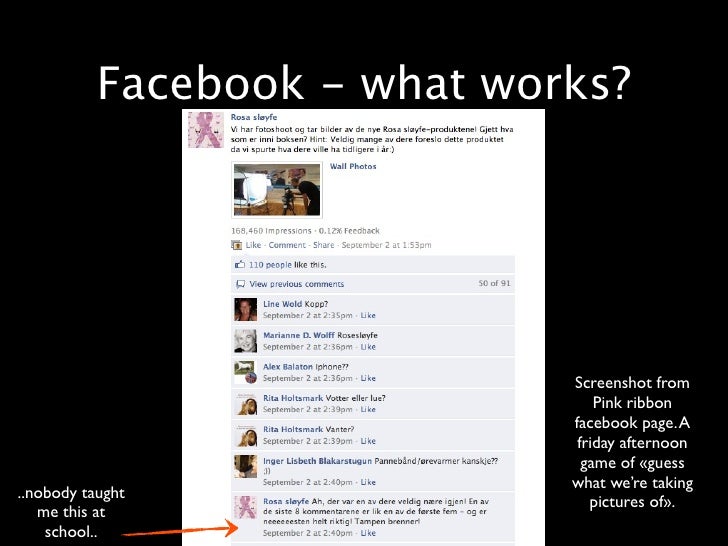The image size is (728, 546).
Task: Like Alex Balaton's Iphone?? comment
Action: coord(368,378)
